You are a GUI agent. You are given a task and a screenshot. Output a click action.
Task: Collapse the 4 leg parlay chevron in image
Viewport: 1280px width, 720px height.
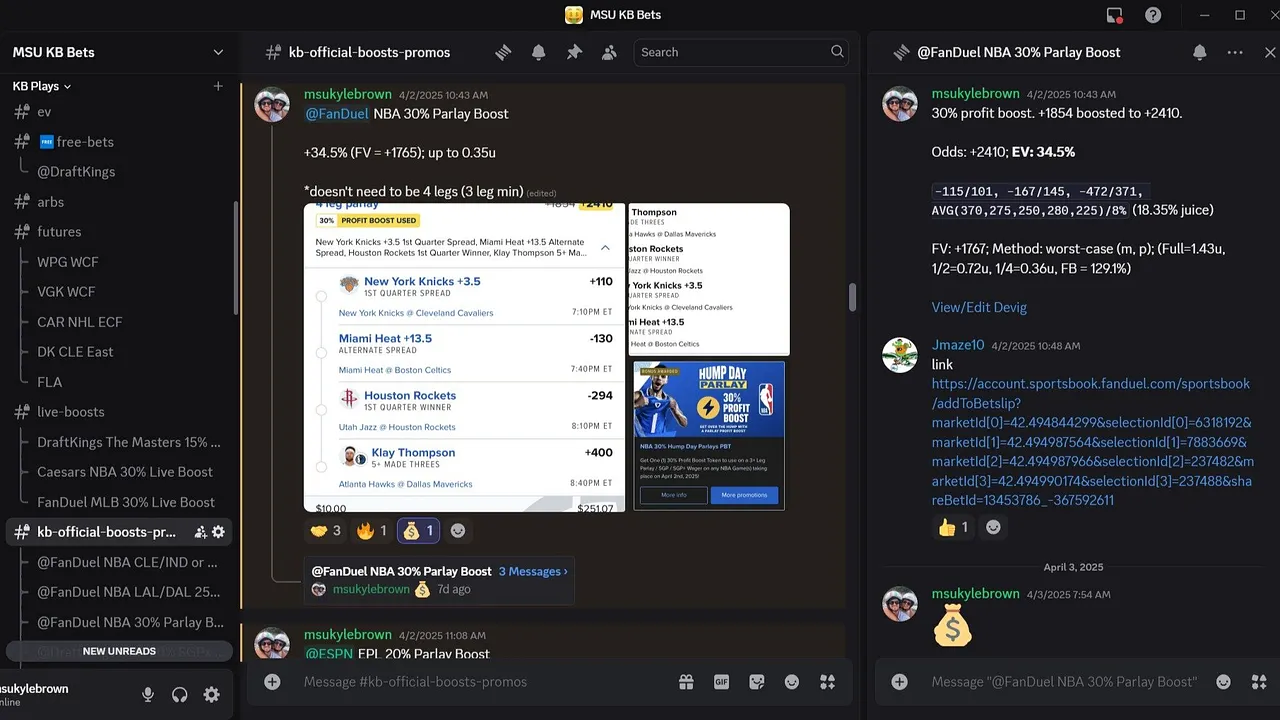pos(605,247)
